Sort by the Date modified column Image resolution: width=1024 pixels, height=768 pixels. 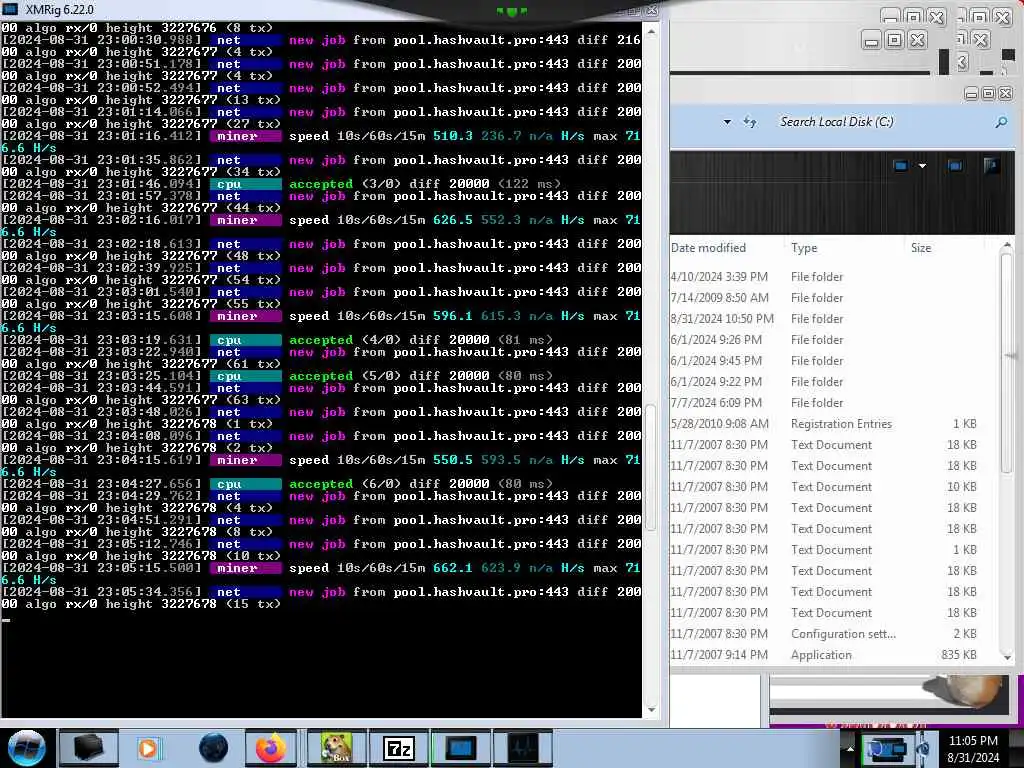click(x=708, y=248)
